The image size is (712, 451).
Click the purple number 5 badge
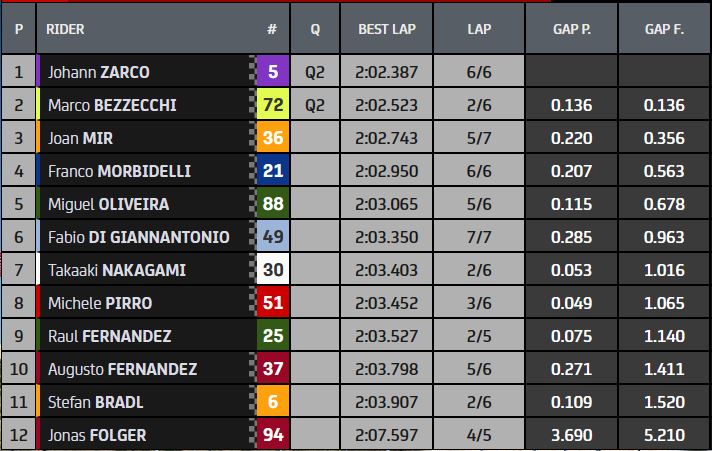[273, 72]
